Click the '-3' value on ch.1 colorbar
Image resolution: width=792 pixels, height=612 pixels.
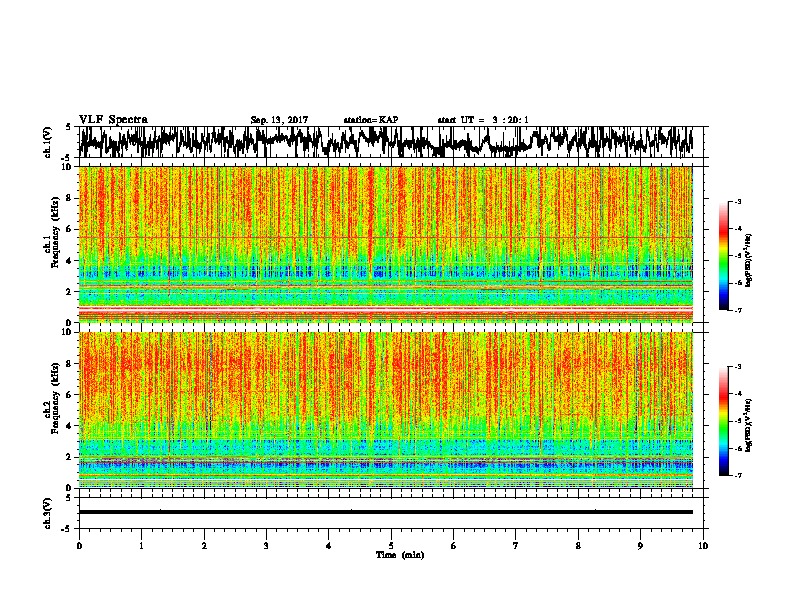pyautogui.click(x=738, y=202)
